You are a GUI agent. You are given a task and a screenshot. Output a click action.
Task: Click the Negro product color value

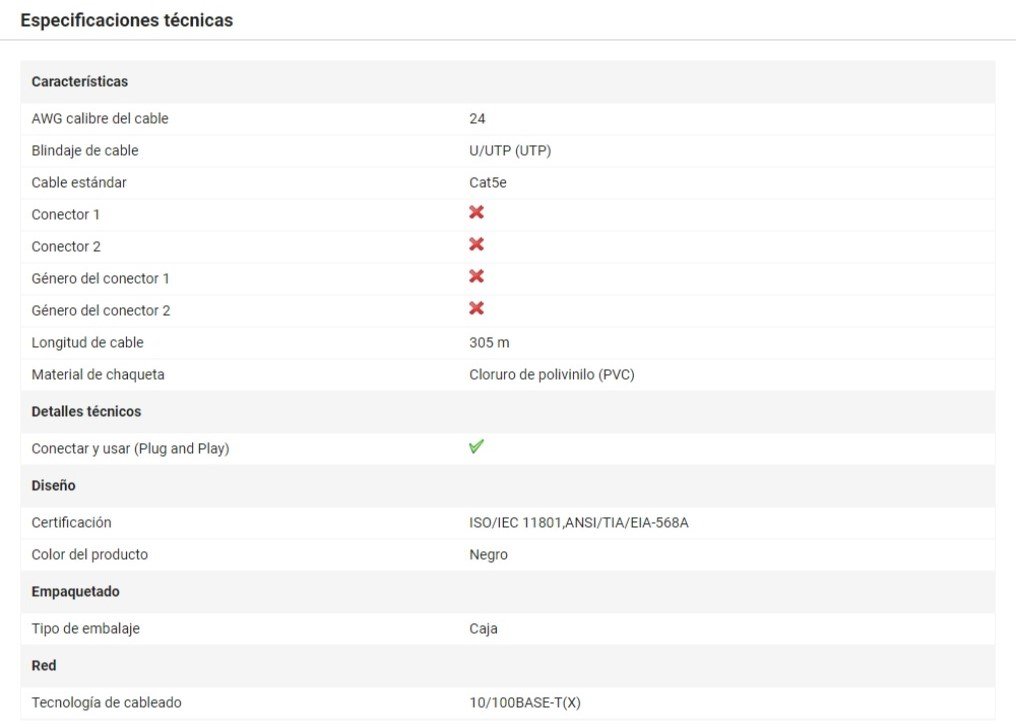click(x=488, y=554)
